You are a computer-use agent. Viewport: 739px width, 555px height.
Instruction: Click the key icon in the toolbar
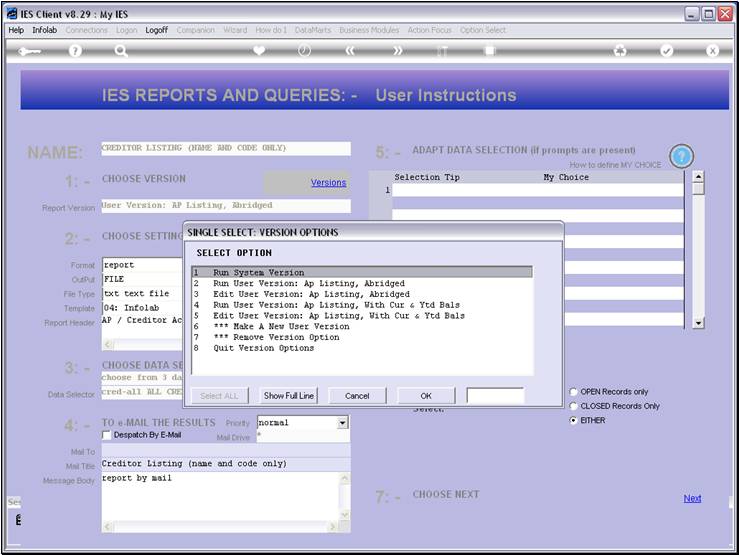point(29,51)
